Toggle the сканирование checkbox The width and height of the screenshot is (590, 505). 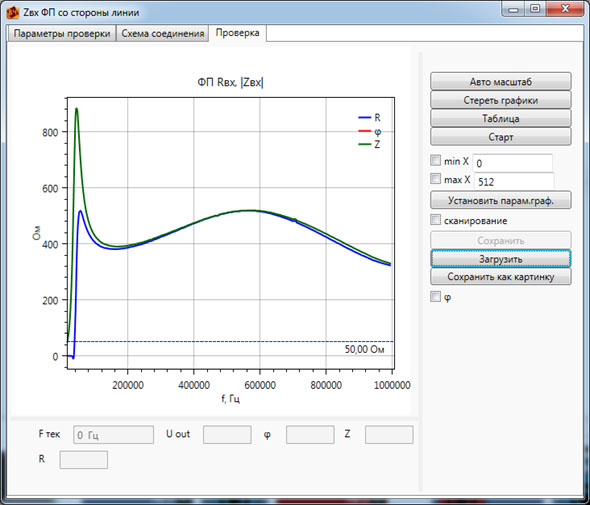tap(435, 220)
